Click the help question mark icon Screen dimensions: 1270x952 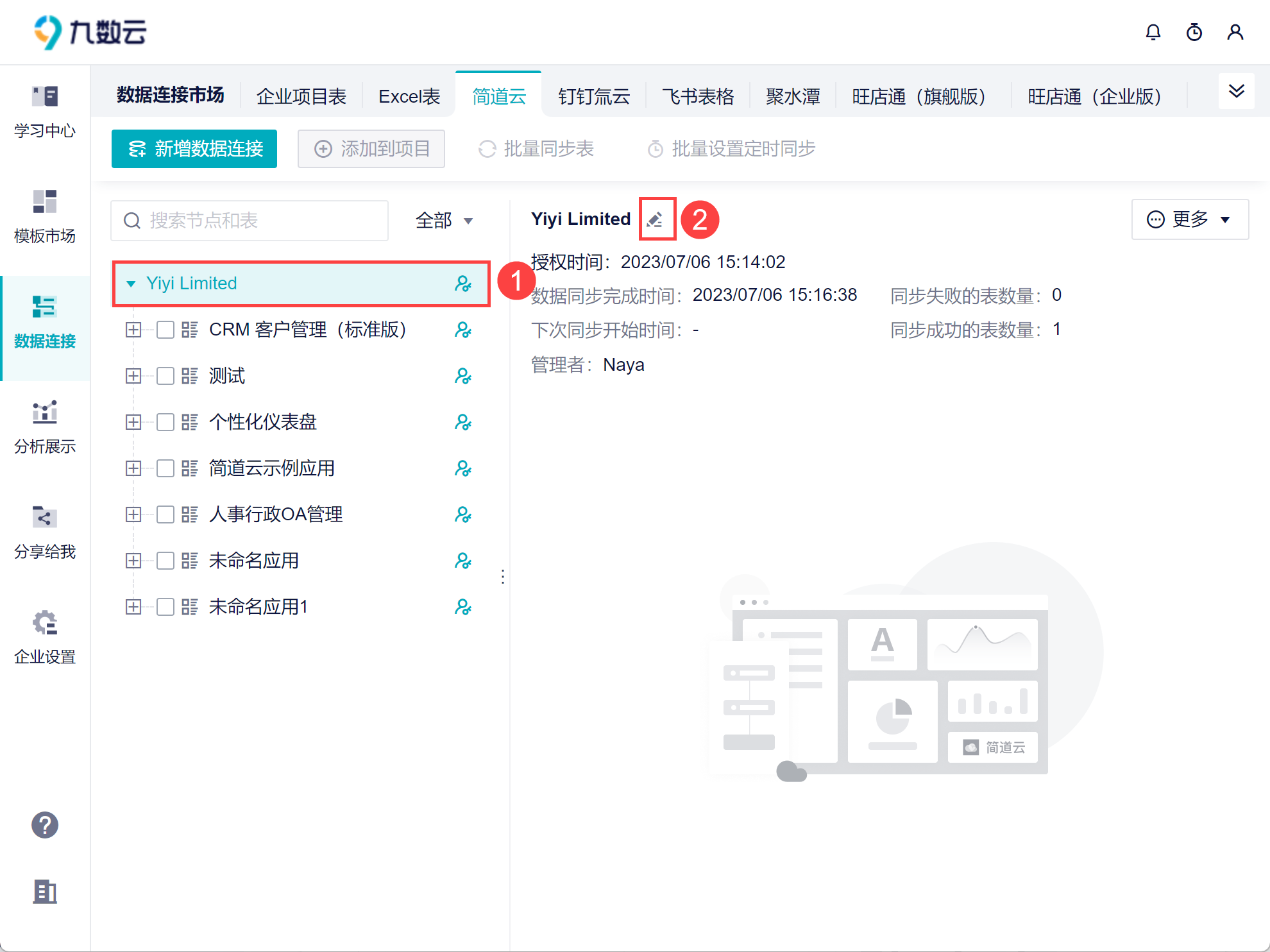click(x=45, y=825)
